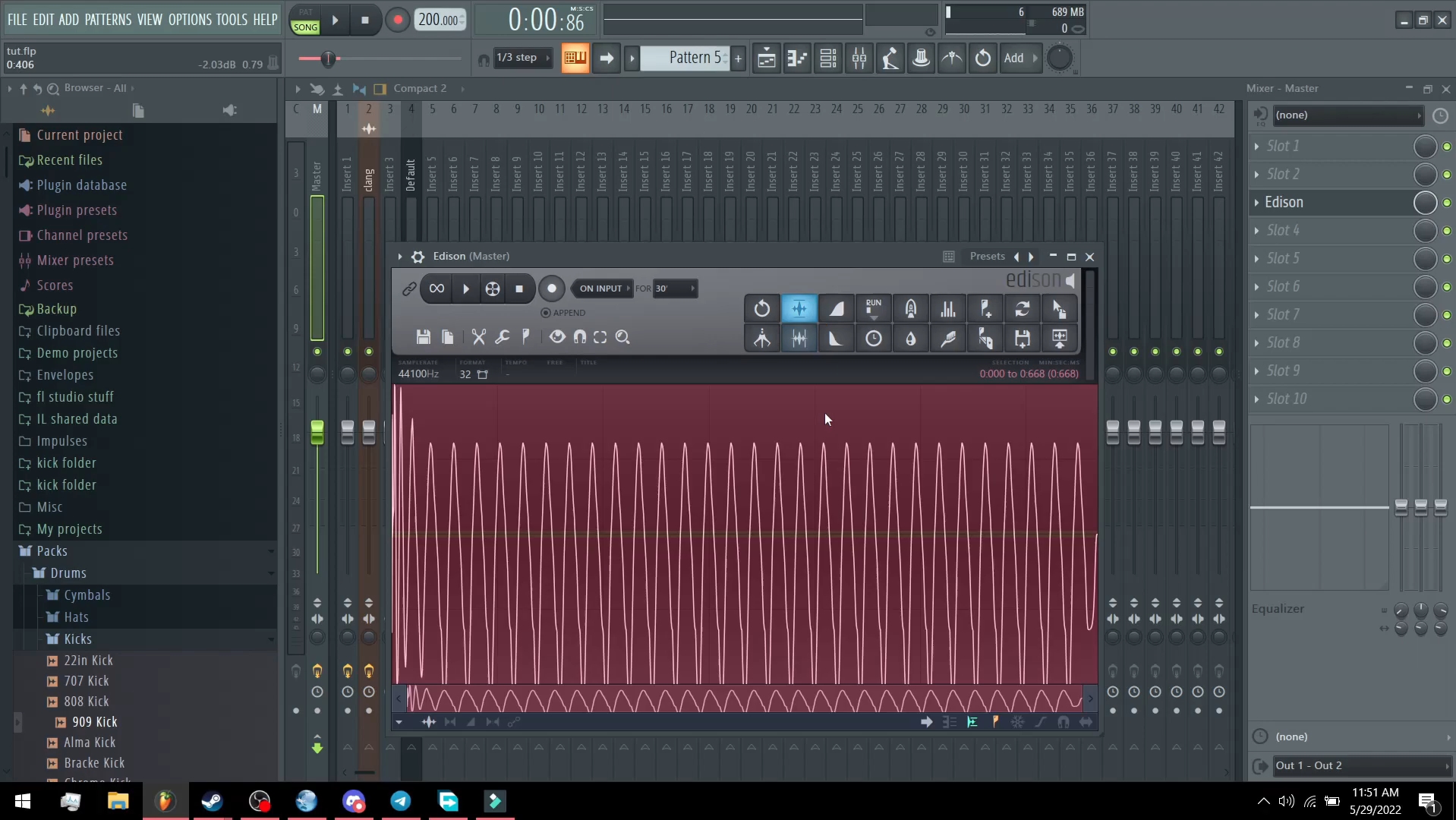This screenshot has height=820, width=1456.
Task: Toggle Edison slave playback link icon
Action: point(408,289)
